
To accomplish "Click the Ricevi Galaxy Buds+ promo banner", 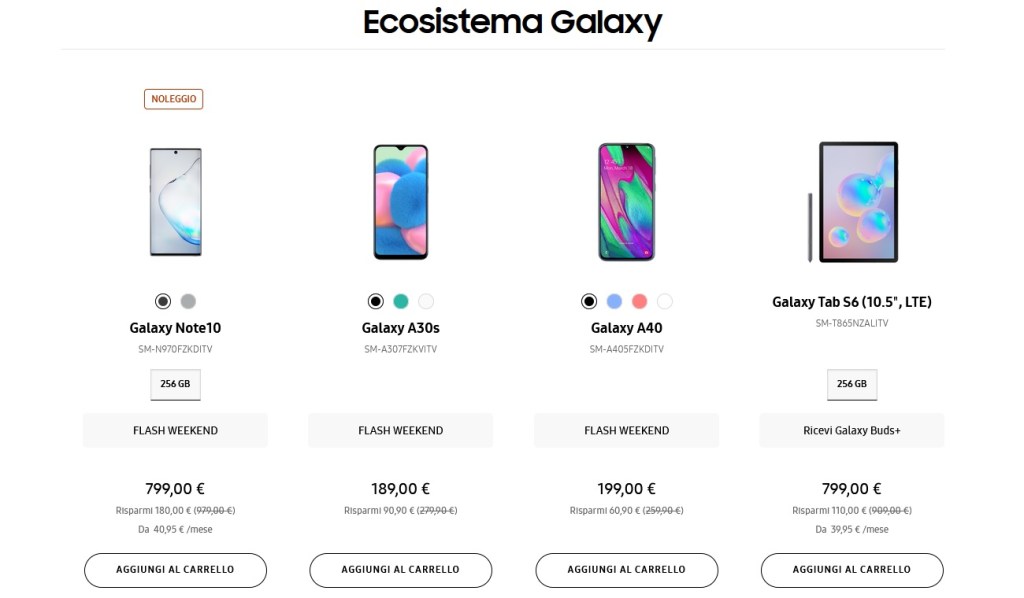I will click(x=852, y=431).
